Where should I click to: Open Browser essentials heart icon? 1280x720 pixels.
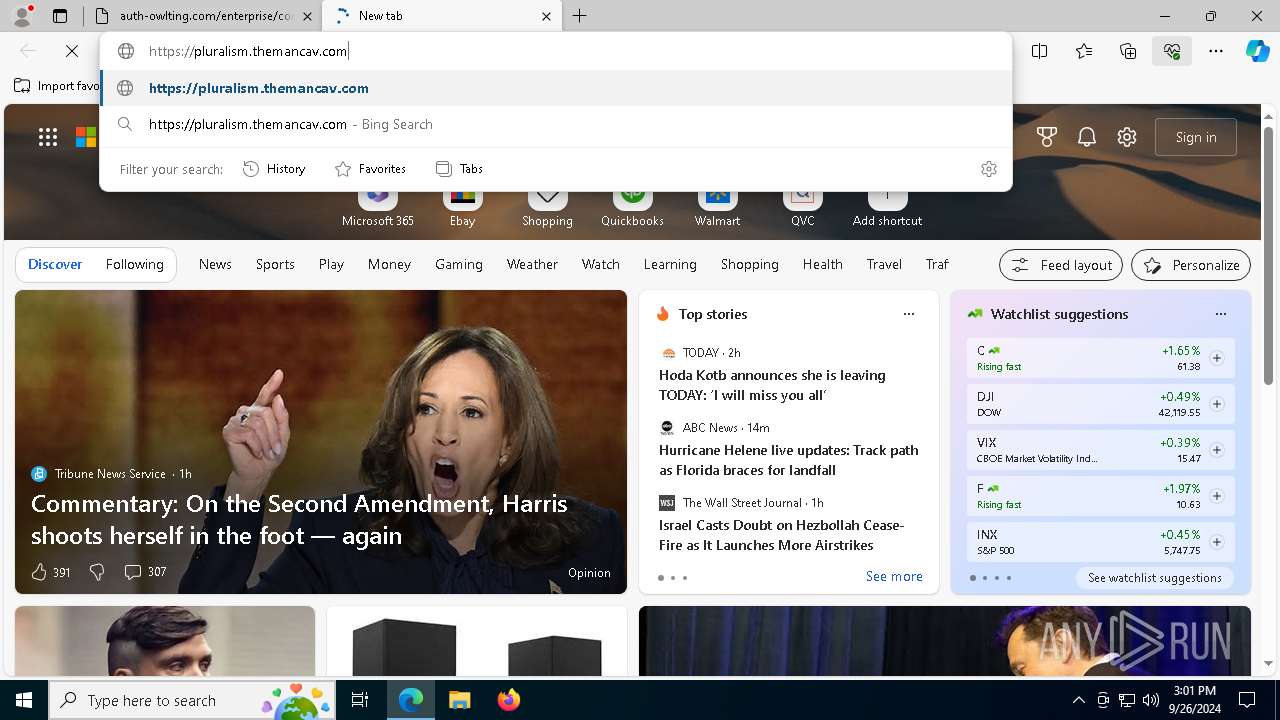1172,51
